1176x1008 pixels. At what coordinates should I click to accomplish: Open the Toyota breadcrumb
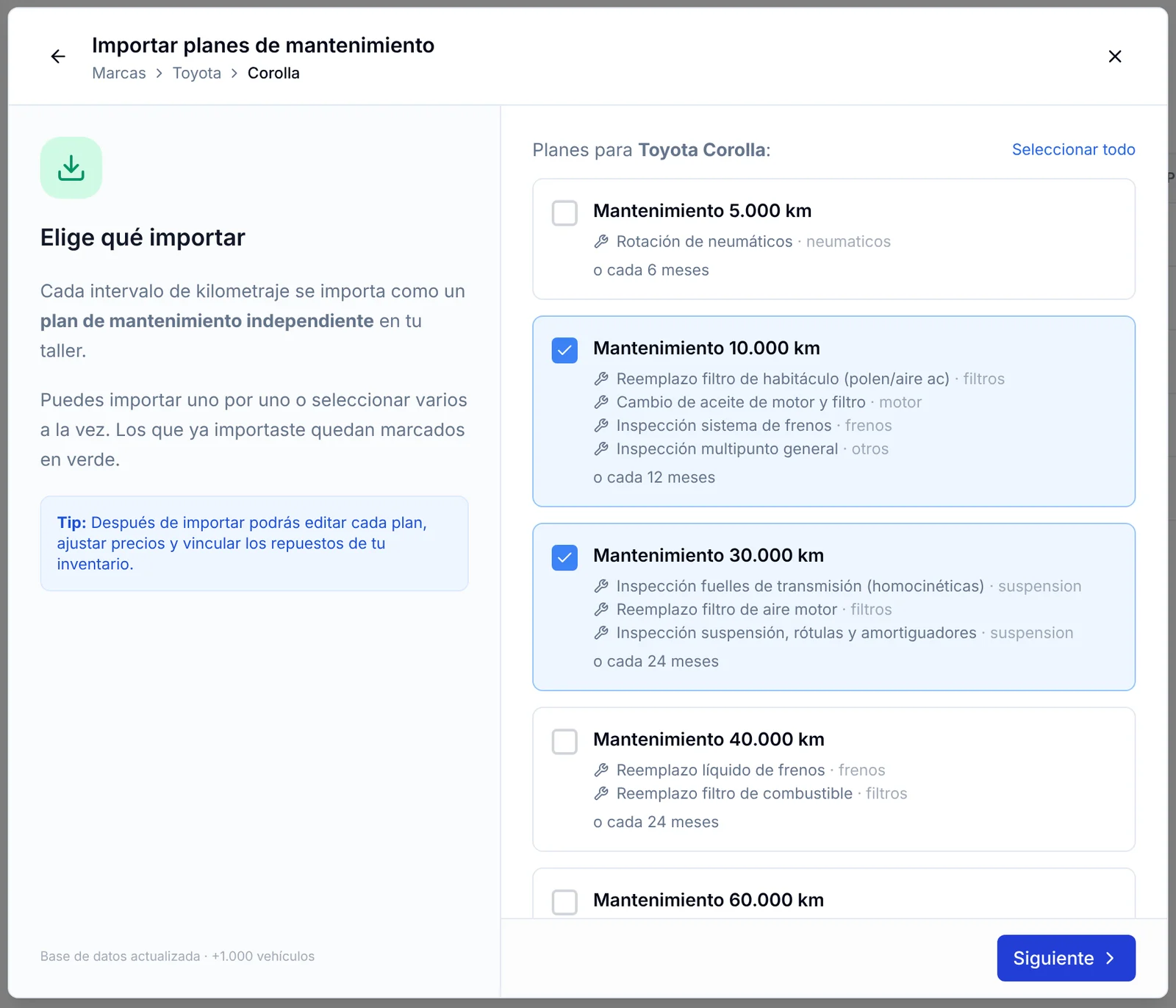point(197,73)
